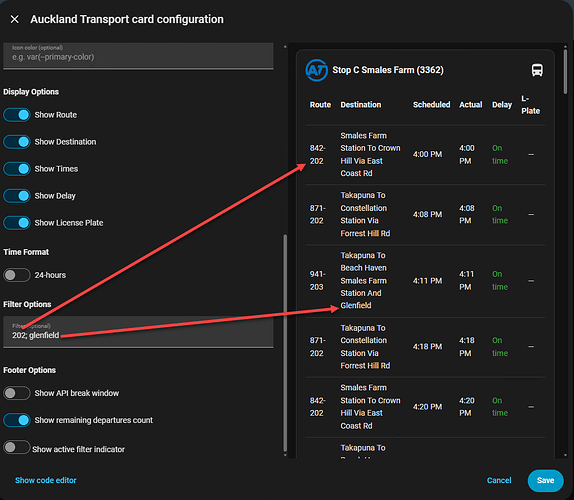This screenshot has width=574, height=500.
Task: Click the Route column header
Action: pyautogui.click(x=320, y=105)
